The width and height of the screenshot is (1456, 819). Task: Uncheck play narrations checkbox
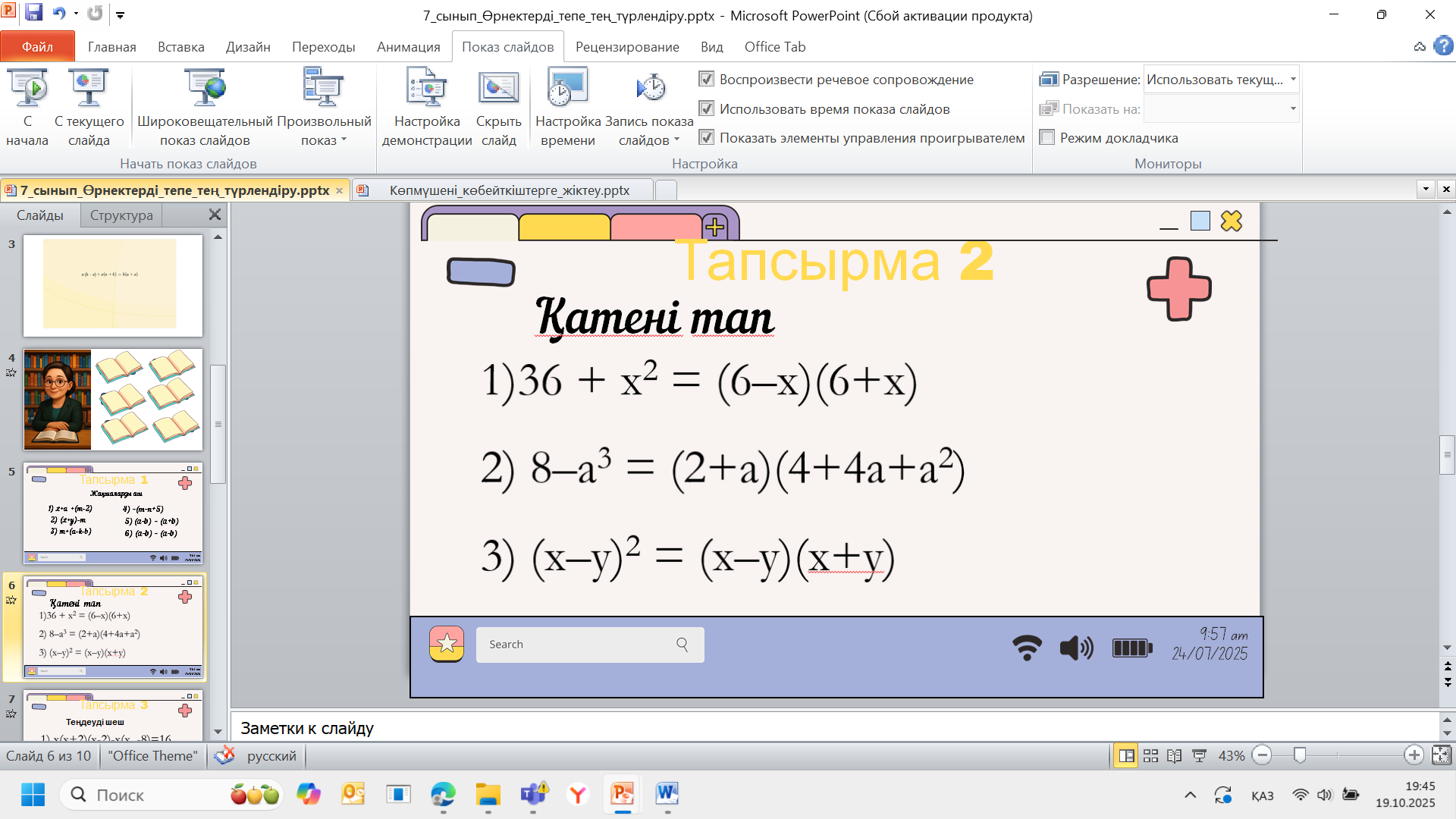[x=707, y=80]
